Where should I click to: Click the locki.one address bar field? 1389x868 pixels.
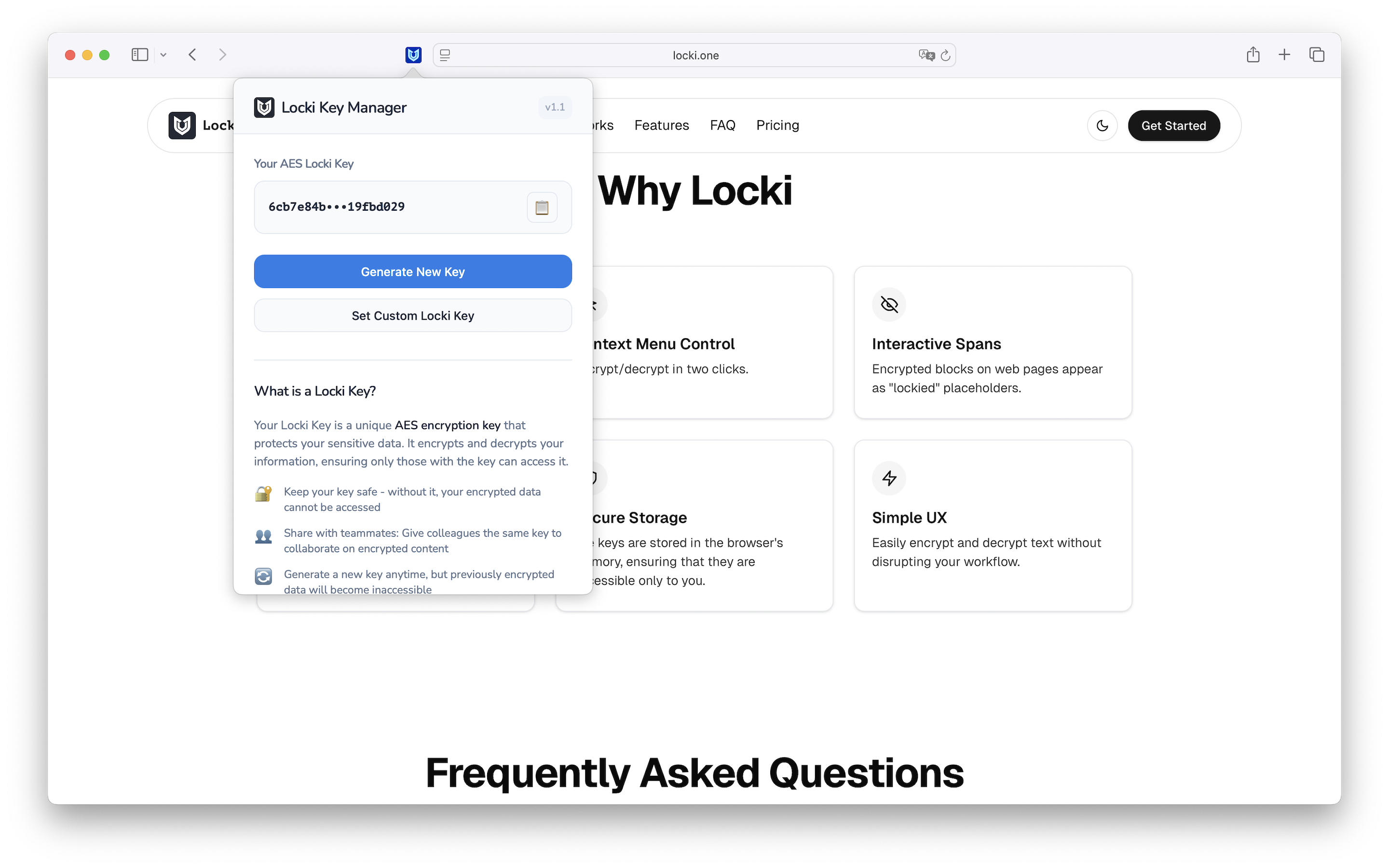694,55
